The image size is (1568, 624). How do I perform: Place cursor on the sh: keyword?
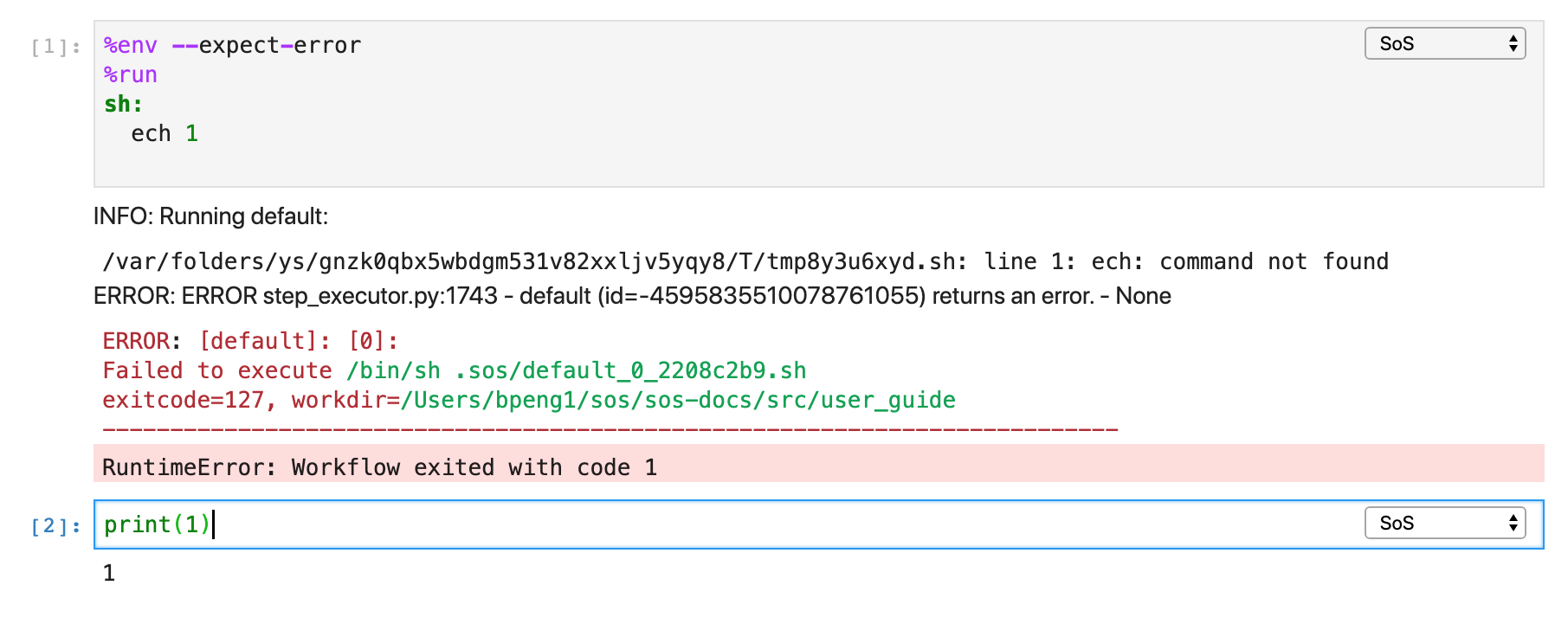pyautogui.click(x=121, y=104)
